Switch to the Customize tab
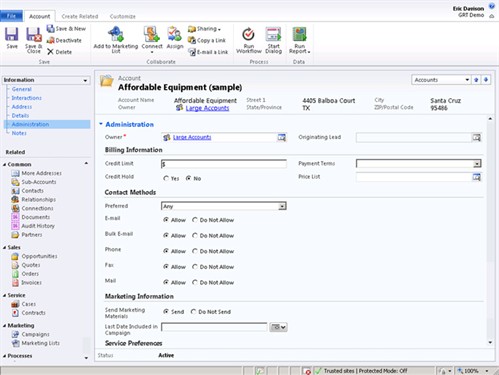Screen dimensions: 499x375 click(x=123, y=16)
